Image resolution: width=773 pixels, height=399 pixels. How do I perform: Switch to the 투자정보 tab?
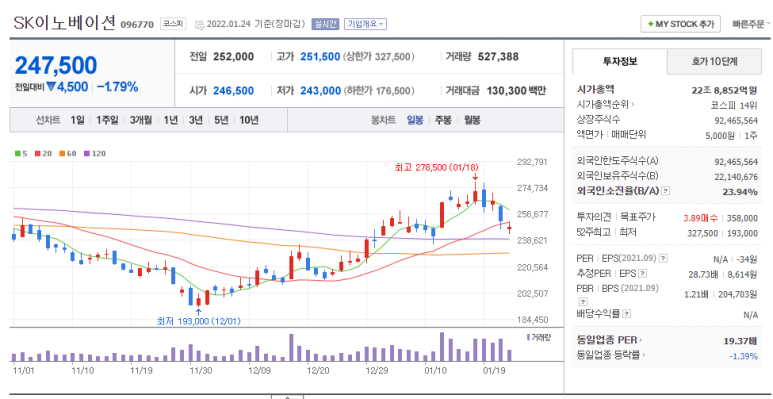tap(620, 62)
